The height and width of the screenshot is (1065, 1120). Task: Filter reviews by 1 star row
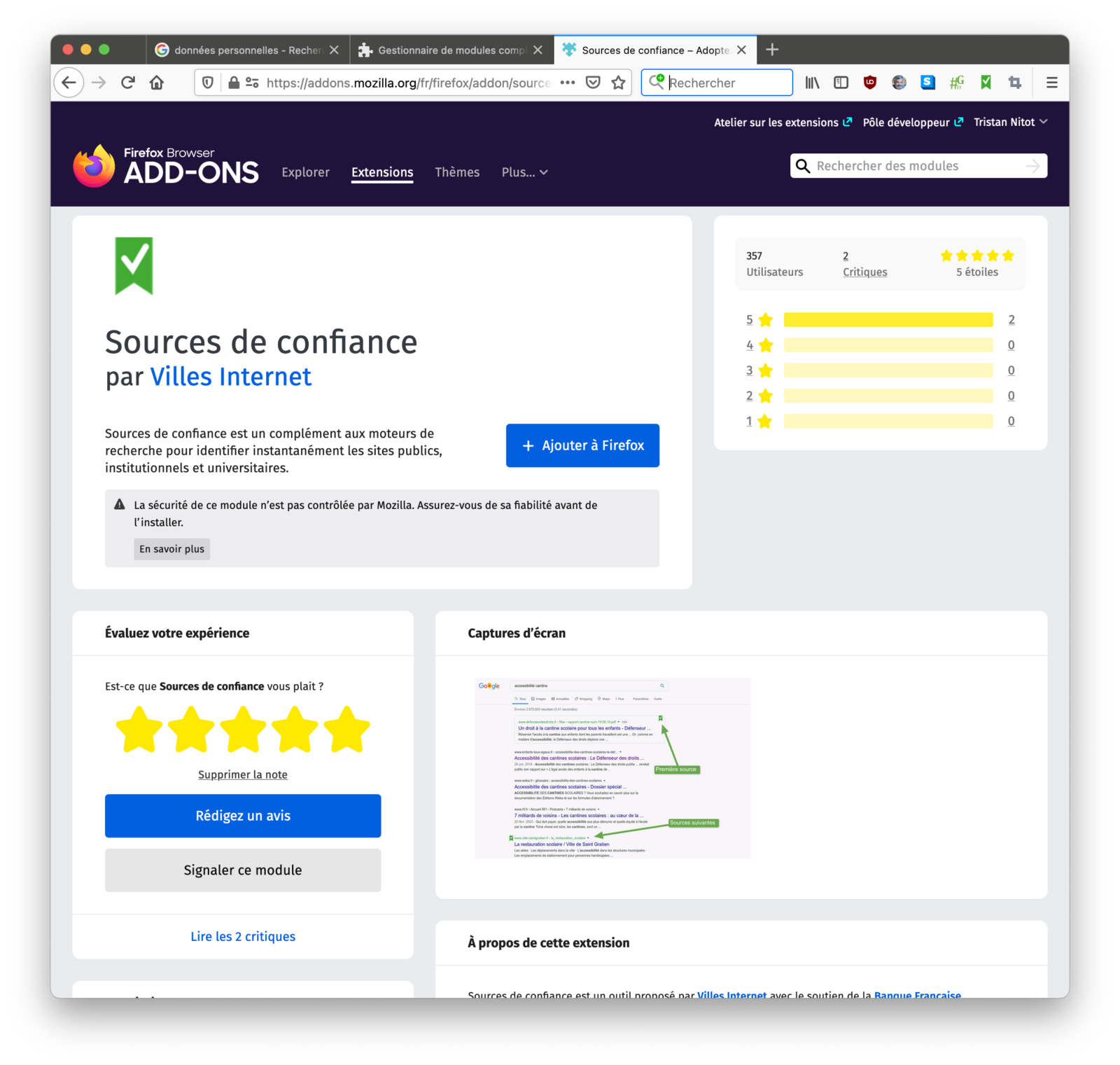[x=880, y=421]
